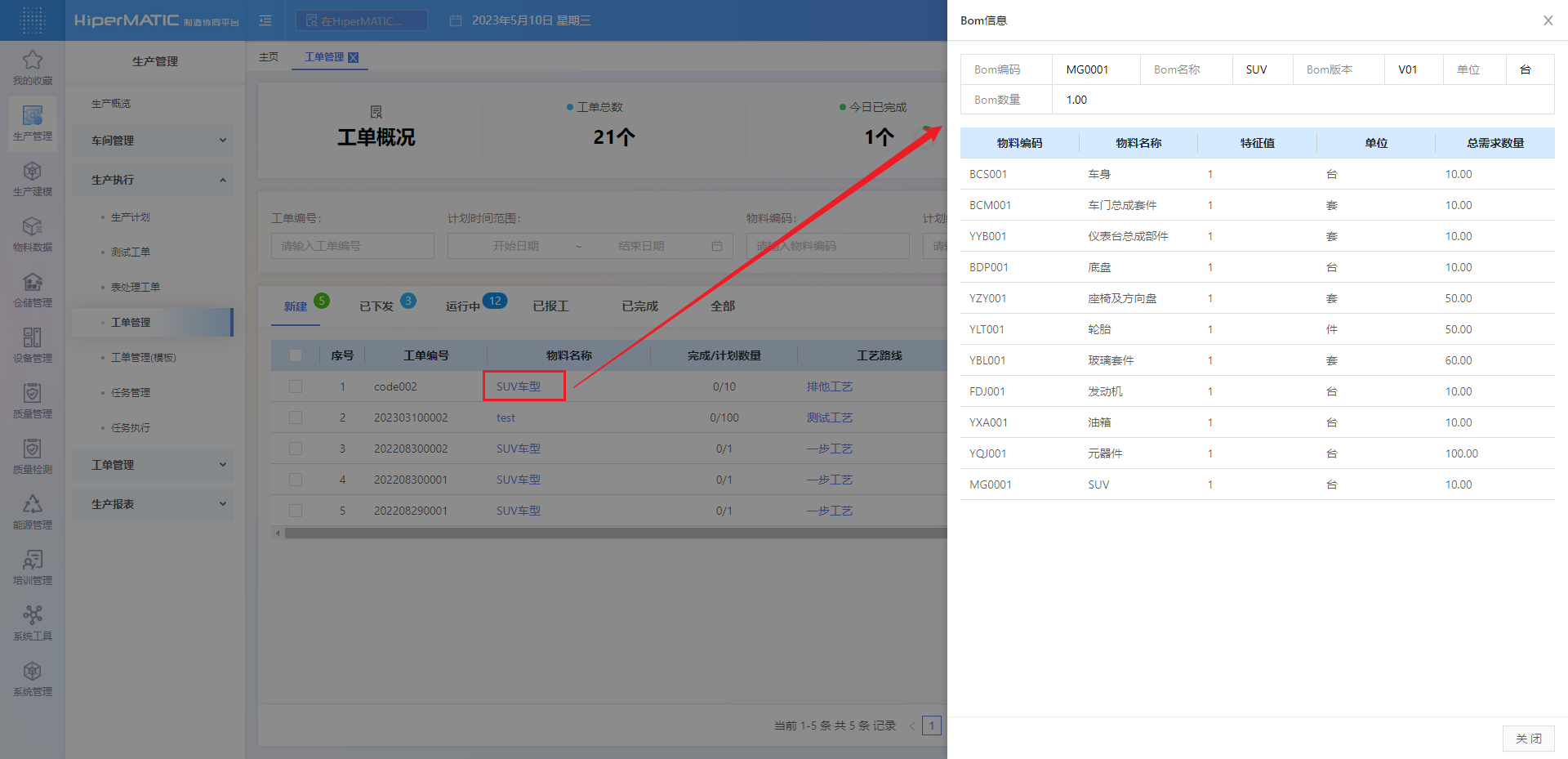
Task: Click the horizontal scrollbar under the table
Action: click(x=616, y=534)
